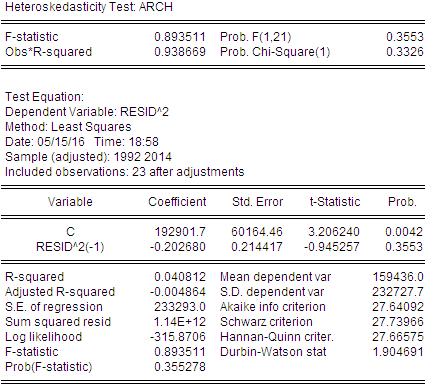
Task: Select the t-Statistic value 3.206240
Action: (x=334, y=232)
